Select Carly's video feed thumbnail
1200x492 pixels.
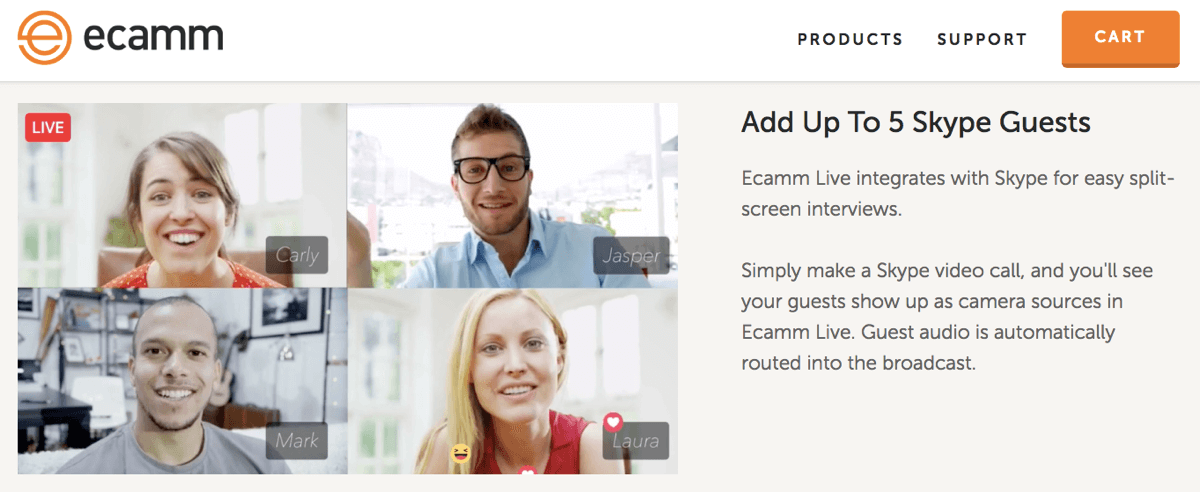point(182,194)
